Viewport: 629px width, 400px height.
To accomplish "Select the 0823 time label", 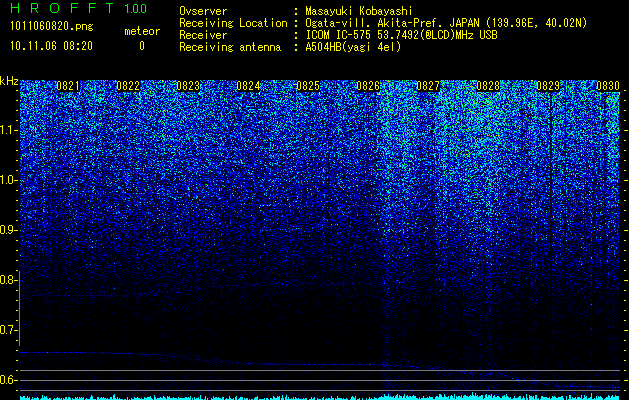I will [x=188, y=86].
